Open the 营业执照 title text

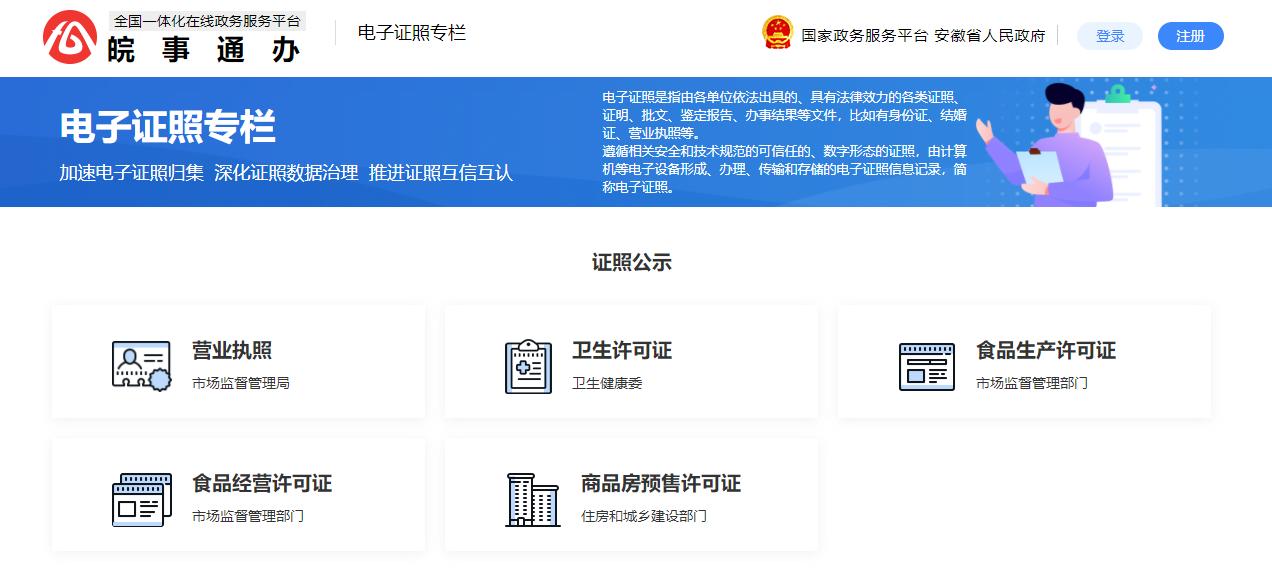[x=232, y=351]
